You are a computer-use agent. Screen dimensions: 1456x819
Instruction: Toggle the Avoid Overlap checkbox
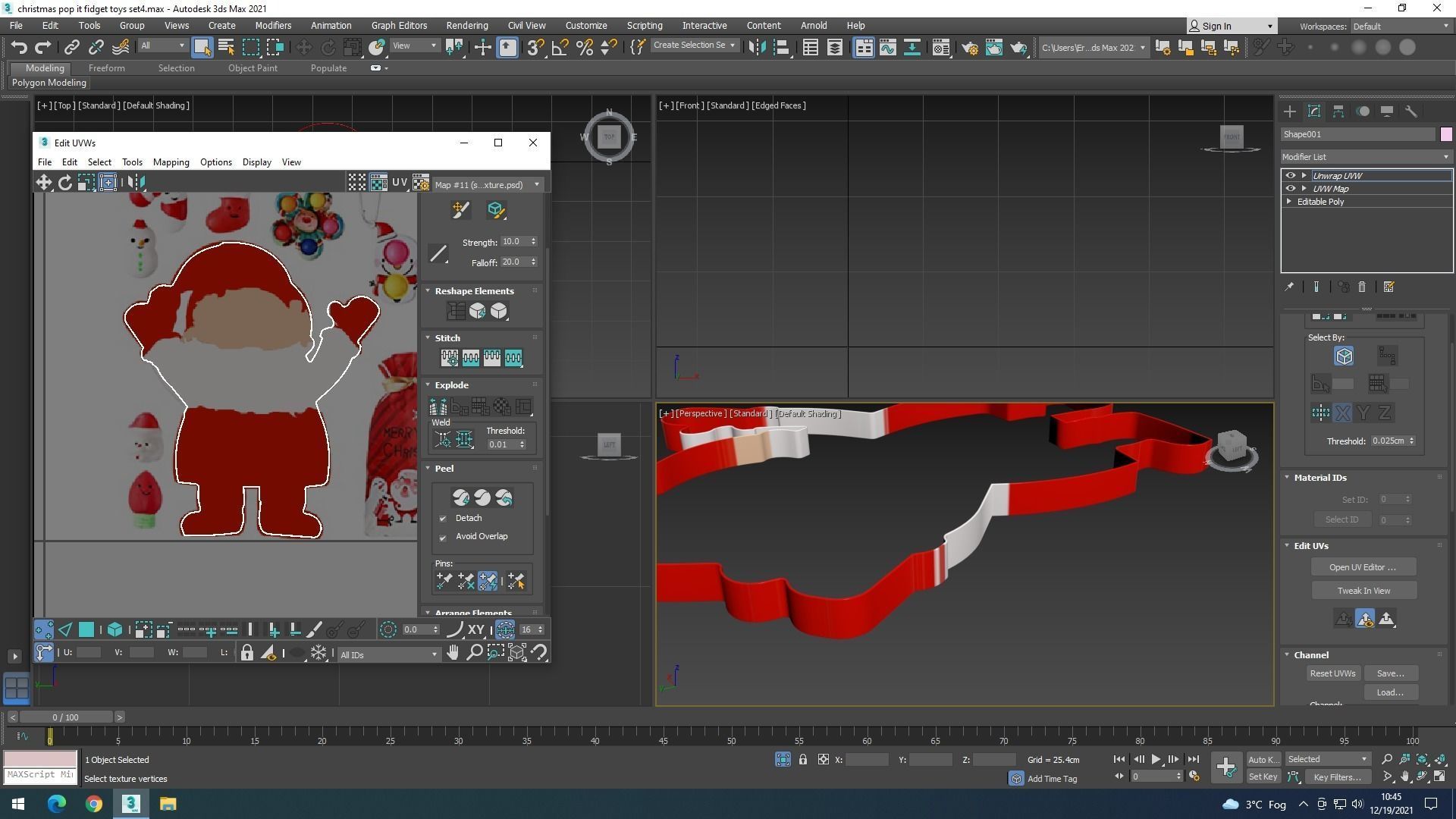point(443,537)
